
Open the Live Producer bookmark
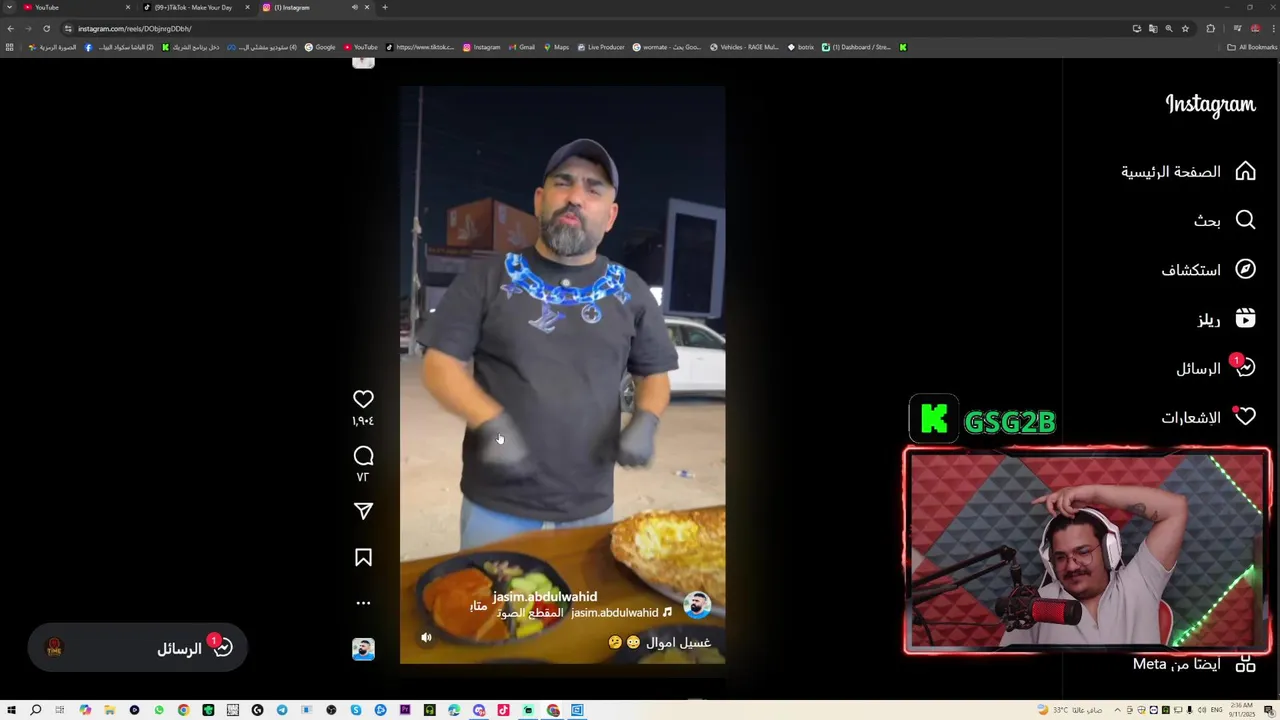click(x=601, y=47)
